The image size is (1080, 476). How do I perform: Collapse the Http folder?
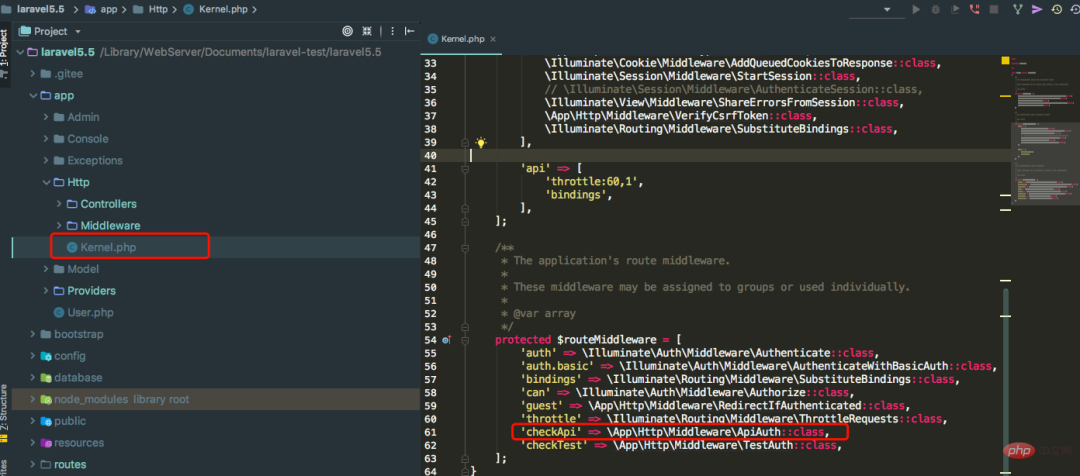coord(46,182)
